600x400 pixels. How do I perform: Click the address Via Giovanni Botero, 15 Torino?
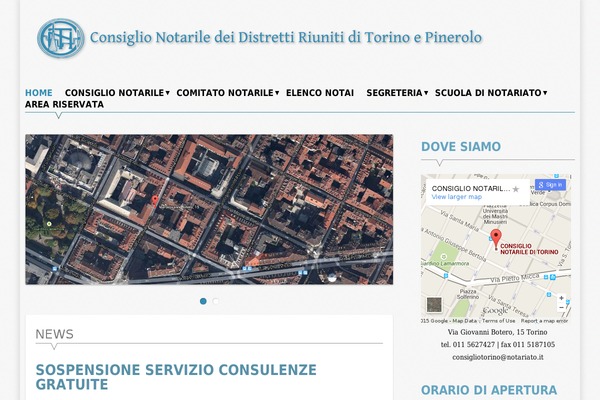click(497, 332)
